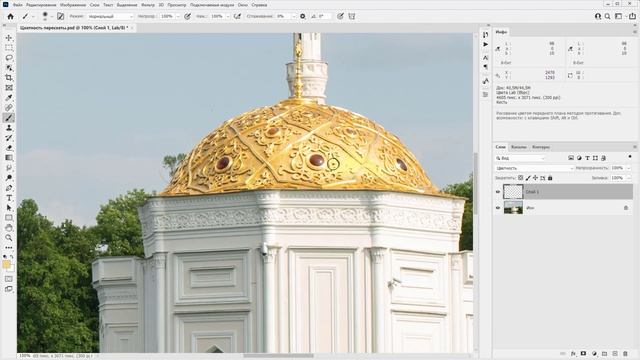640x360 pixels.
Task: Toggle lock transparent pixels
Action: 520,178
